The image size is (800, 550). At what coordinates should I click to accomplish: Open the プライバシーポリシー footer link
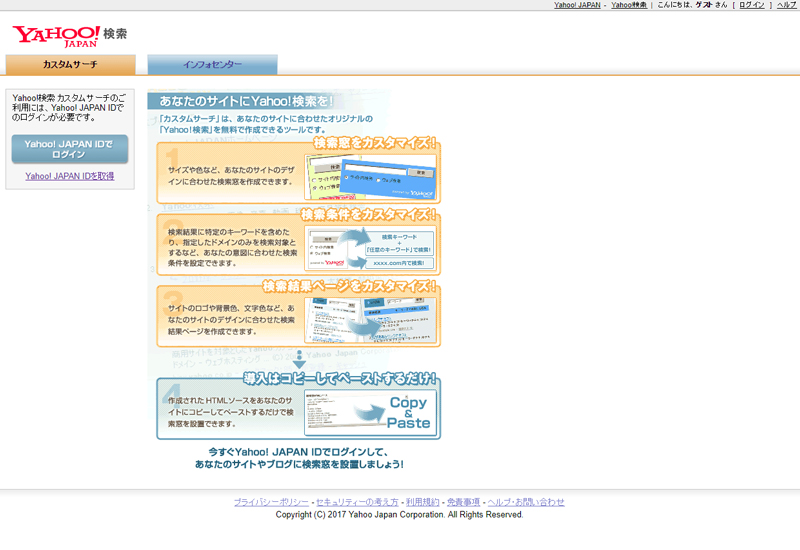click(271, 502)
